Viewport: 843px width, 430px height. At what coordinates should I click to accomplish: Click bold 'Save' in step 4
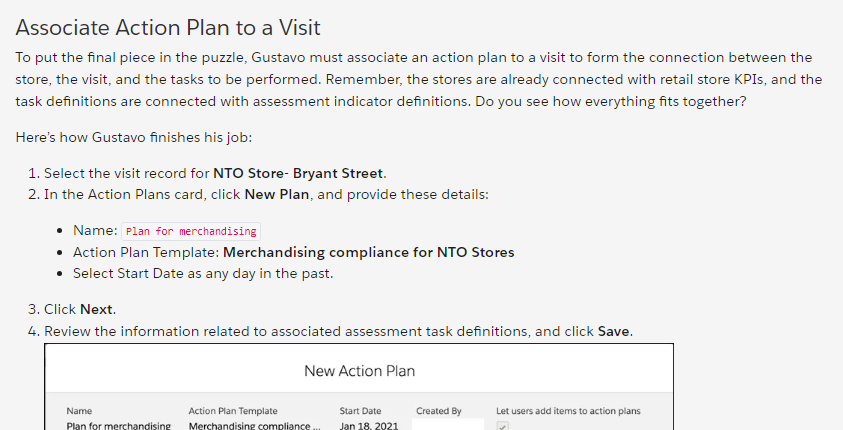point(613,331)
